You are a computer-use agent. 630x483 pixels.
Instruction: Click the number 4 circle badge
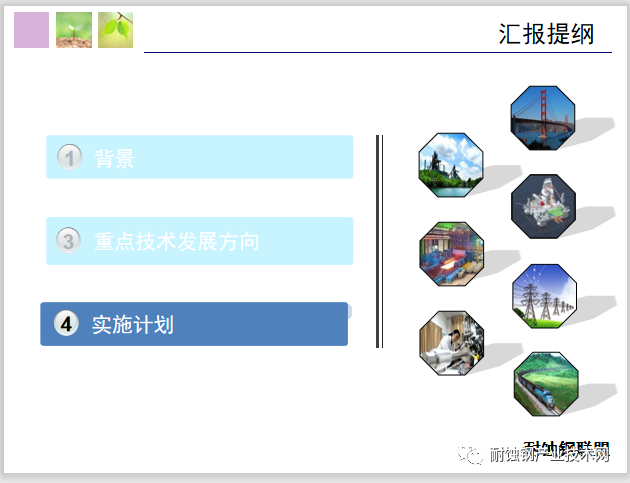[x=66, y=324]
